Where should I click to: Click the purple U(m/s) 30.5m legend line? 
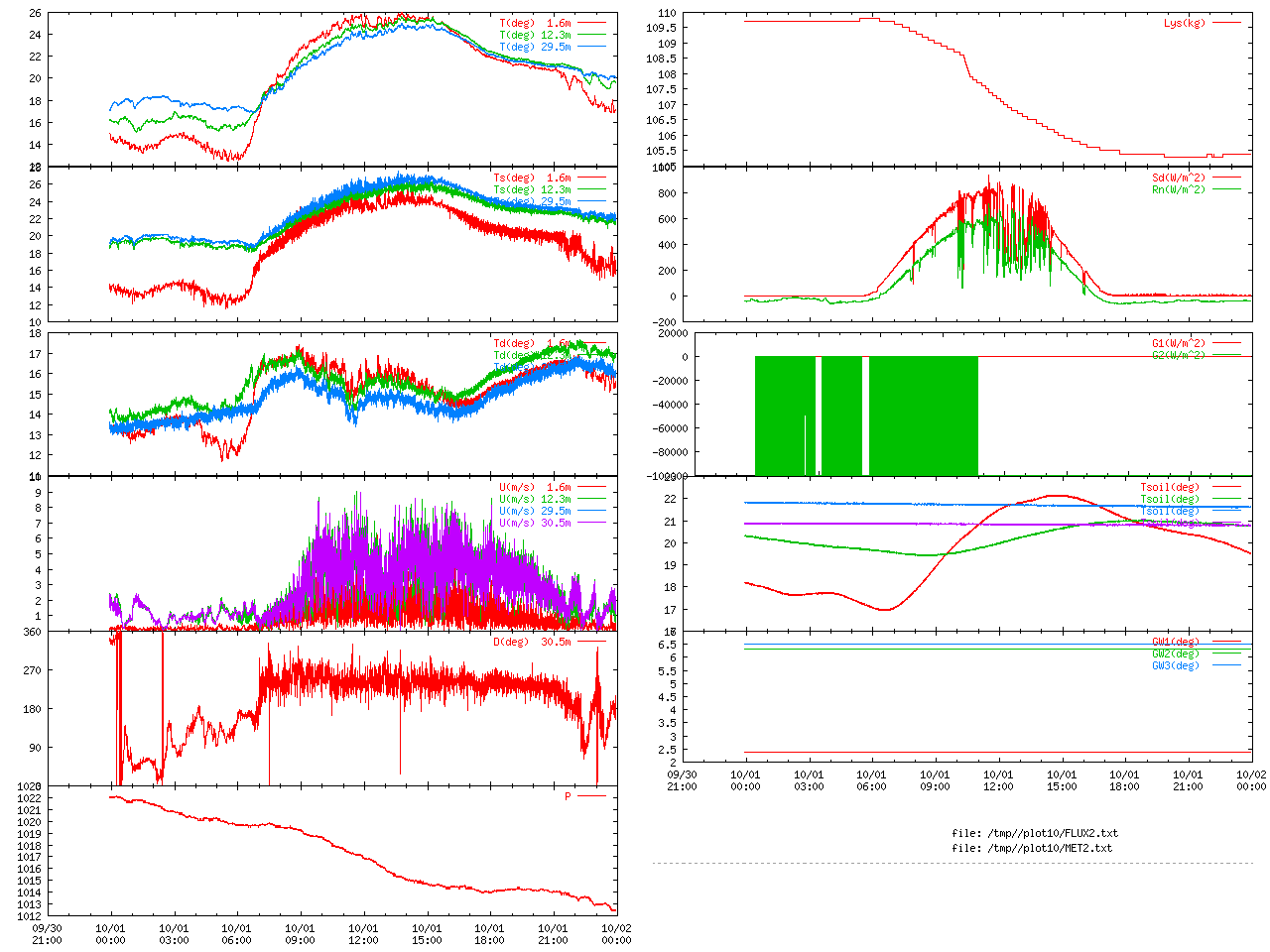tap(592, 523)
